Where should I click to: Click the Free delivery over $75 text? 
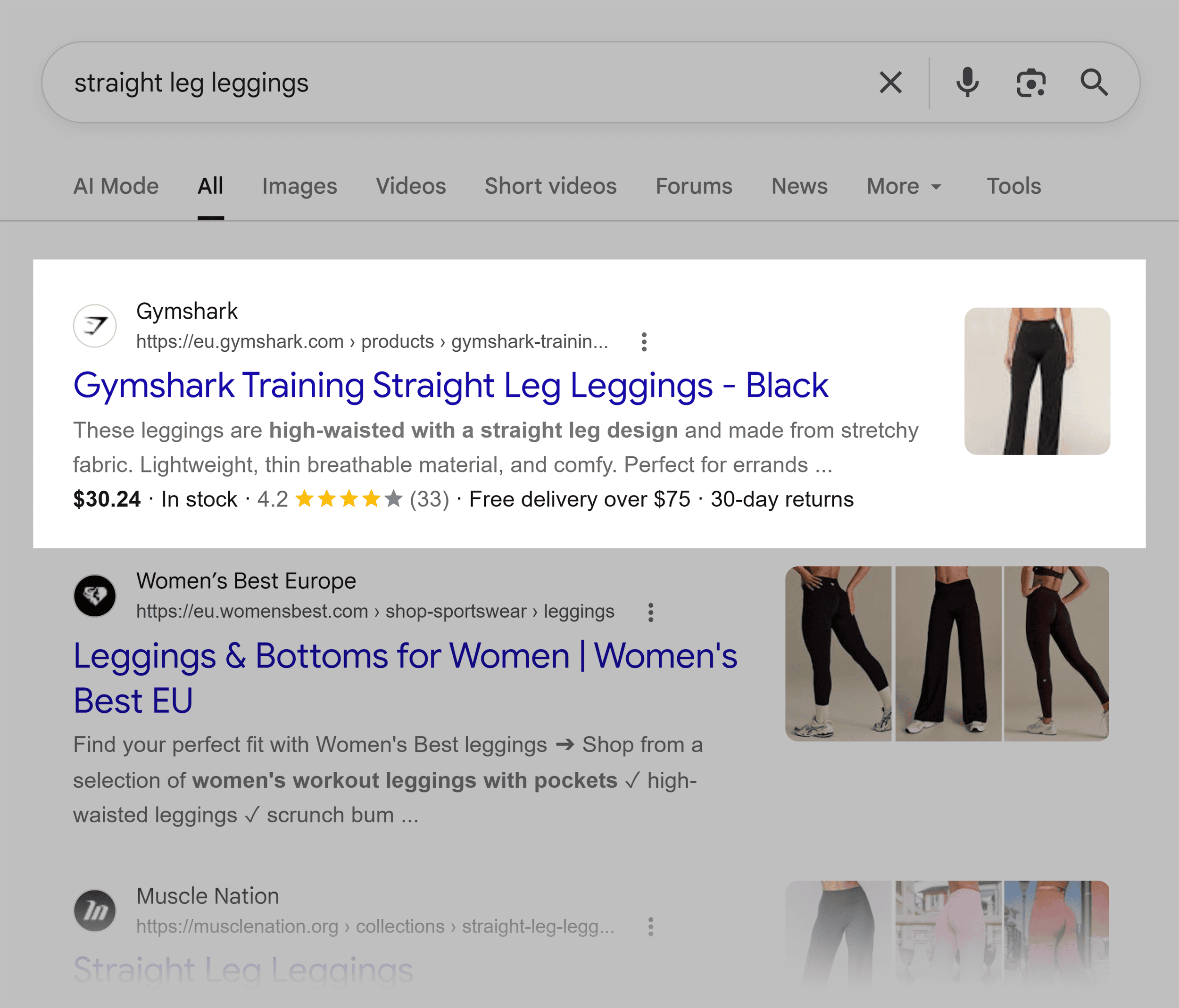click(580, 499)
